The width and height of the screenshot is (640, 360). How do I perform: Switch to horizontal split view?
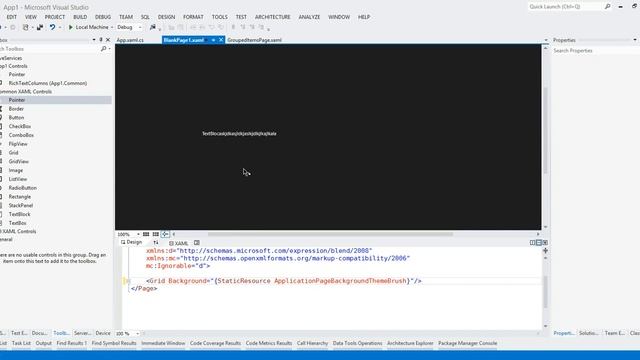(x=538, y=242)
